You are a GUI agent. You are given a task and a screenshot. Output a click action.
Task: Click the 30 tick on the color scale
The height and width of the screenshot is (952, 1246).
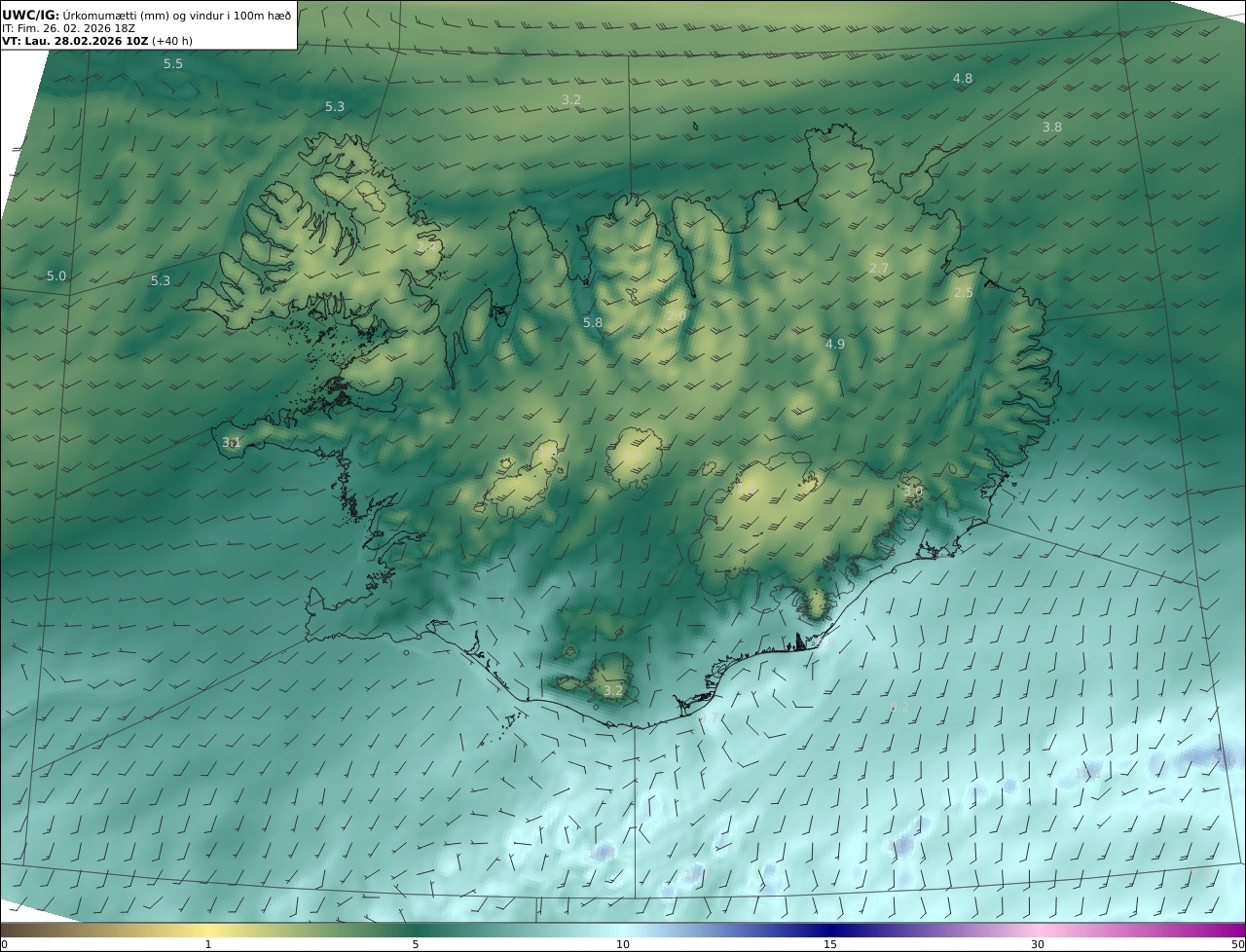(1038, 944)
